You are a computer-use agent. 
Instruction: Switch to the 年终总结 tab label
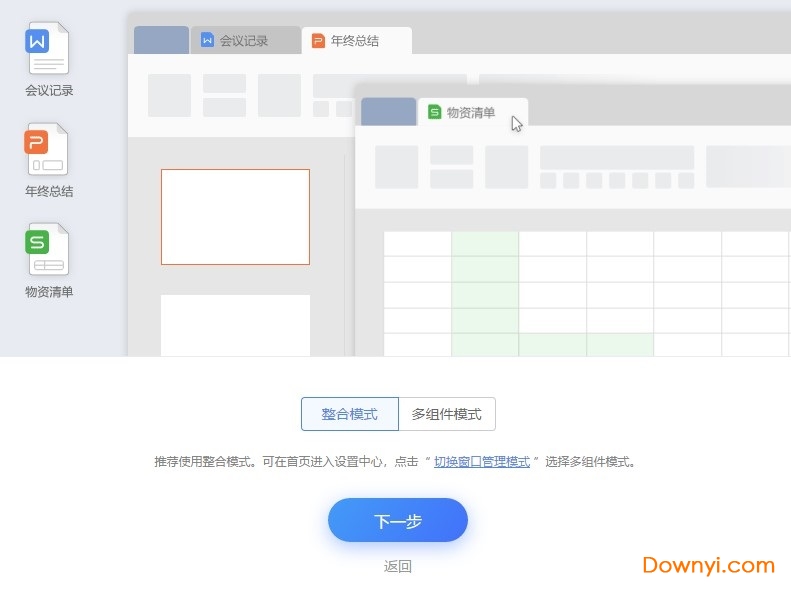[355, 41]
